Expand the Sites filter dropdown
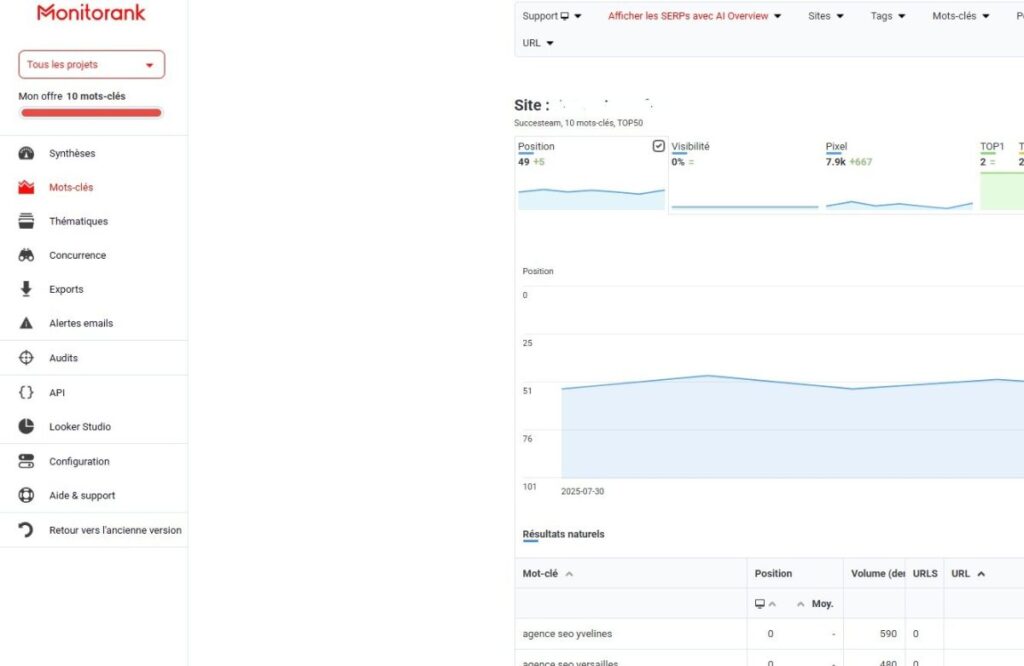This screenshot has height=666, width=1024. (825, 16)
